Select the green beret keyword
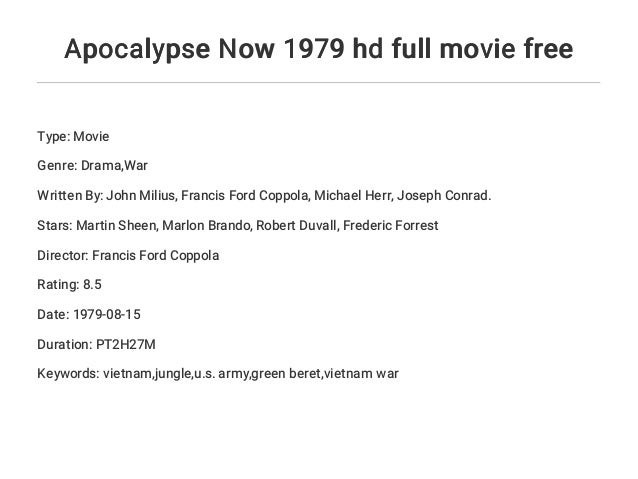Viewport: 638px width, 479px height. click(286, 374)
